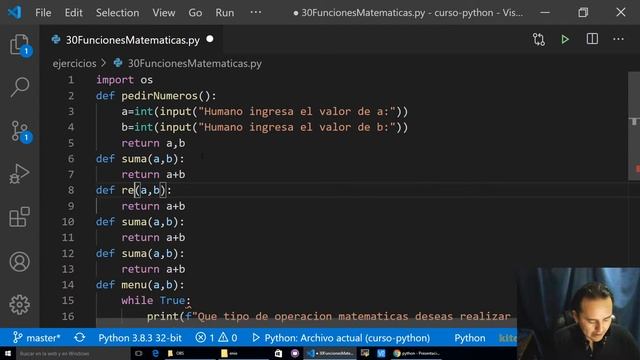Open Microsoft Edge from the taskbar
Screen dimensions: 640x360
click(x=156, y=353)
